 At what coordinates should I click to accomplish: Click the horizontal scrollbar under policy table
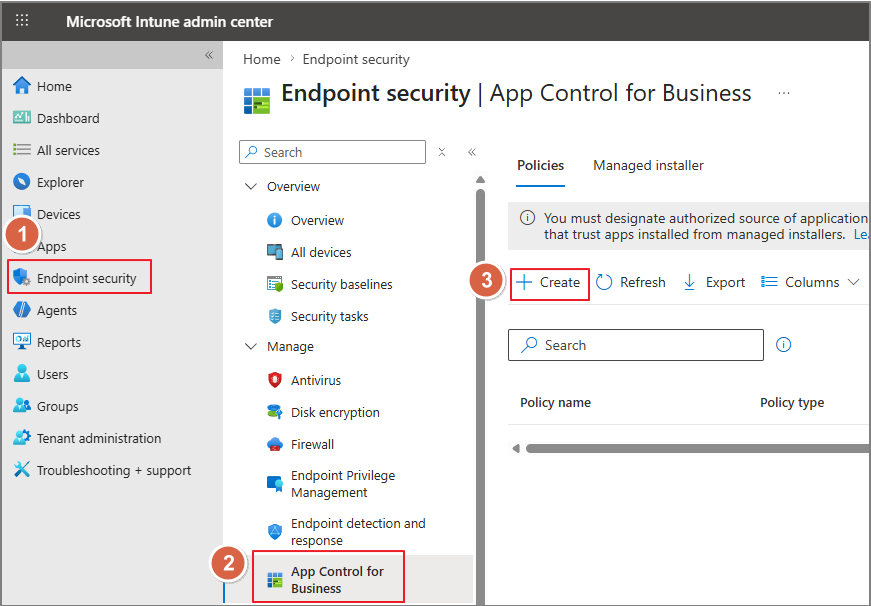(x=697, y=448)
